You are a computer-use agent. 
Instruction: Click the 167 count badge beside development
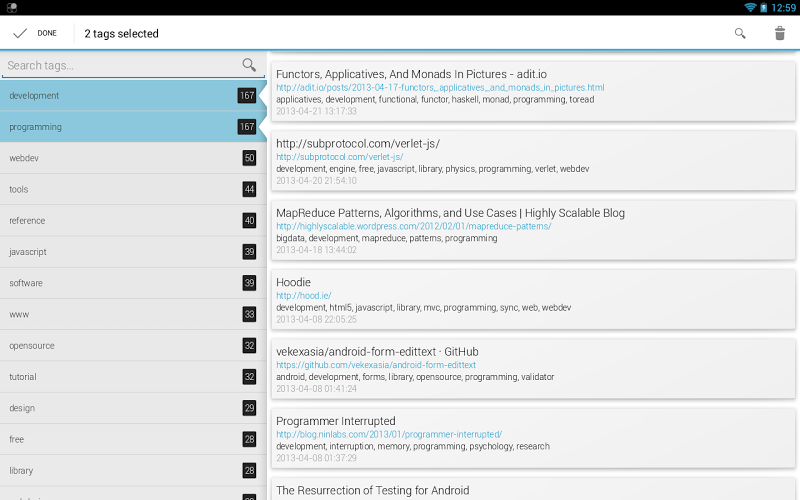[247, 95]
